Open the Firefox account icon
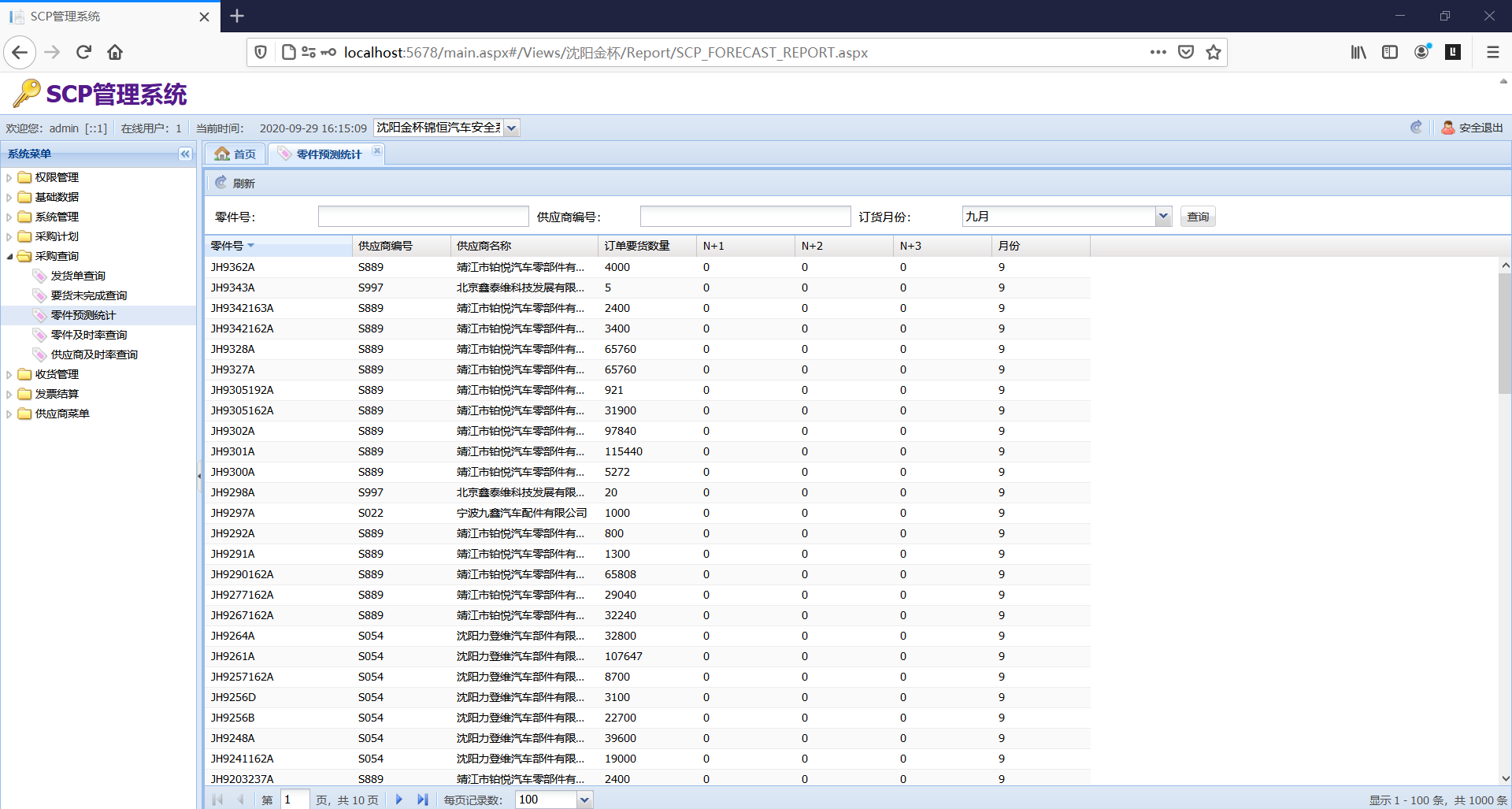 pos(1422,53)
